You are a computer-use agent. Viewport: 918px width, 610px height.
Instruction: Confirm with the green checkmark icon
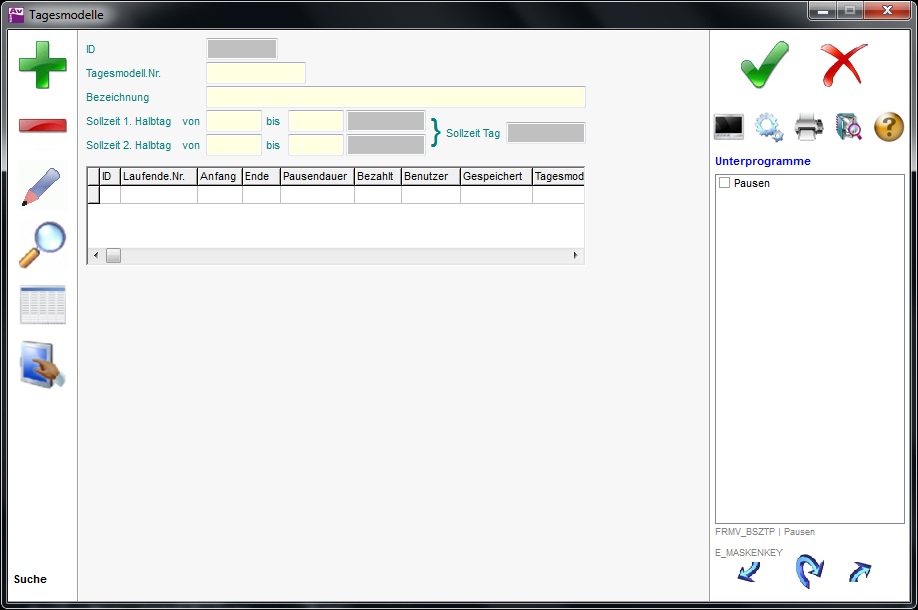765,65
